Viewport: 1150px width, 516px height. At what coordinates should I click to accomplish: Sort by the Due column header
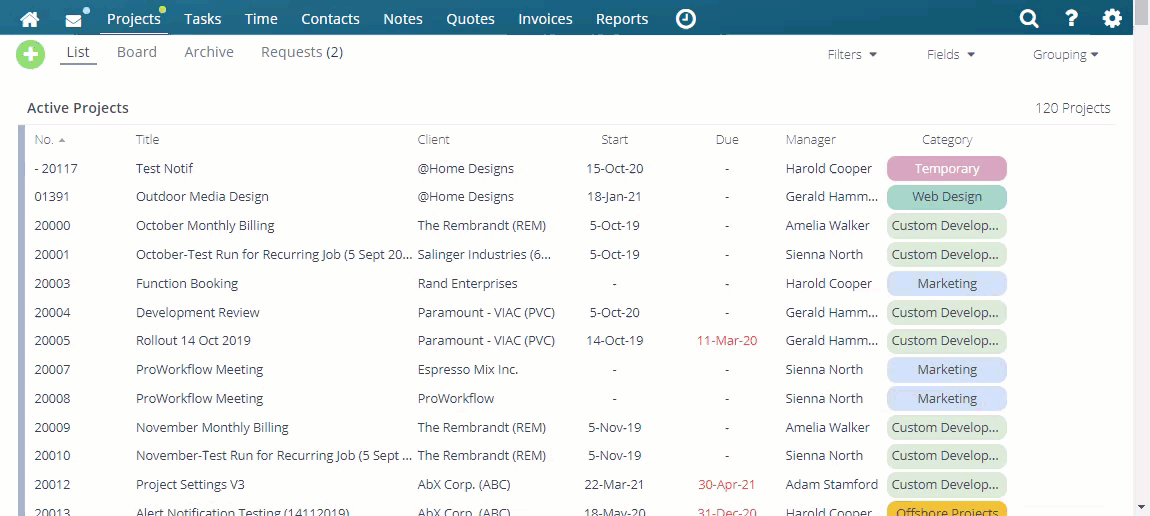727,139
